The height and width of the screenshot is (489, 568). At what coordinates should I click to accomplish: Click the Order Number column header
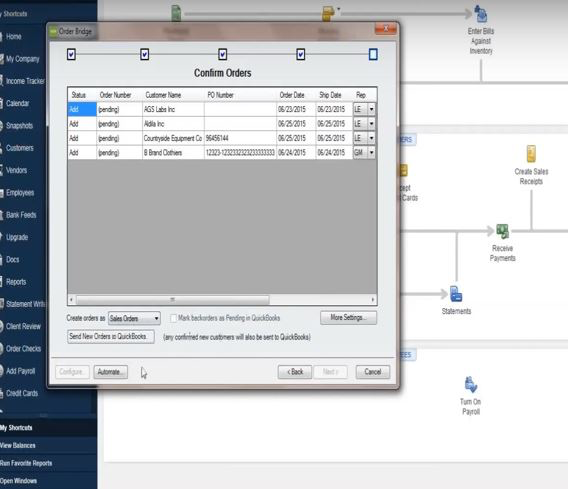[x=120, y=95]
